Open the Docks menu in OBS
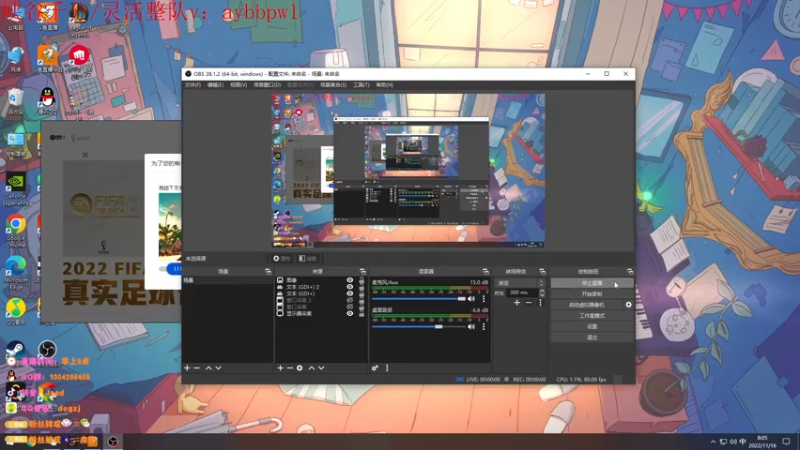The height and width of the screenshot is (450, 800). coord(267,85)
